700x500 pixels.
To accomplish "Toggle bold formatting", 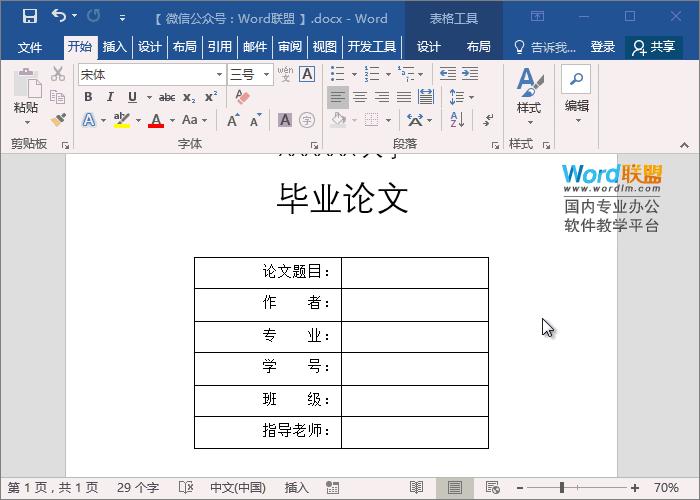I will click(88, 97).
